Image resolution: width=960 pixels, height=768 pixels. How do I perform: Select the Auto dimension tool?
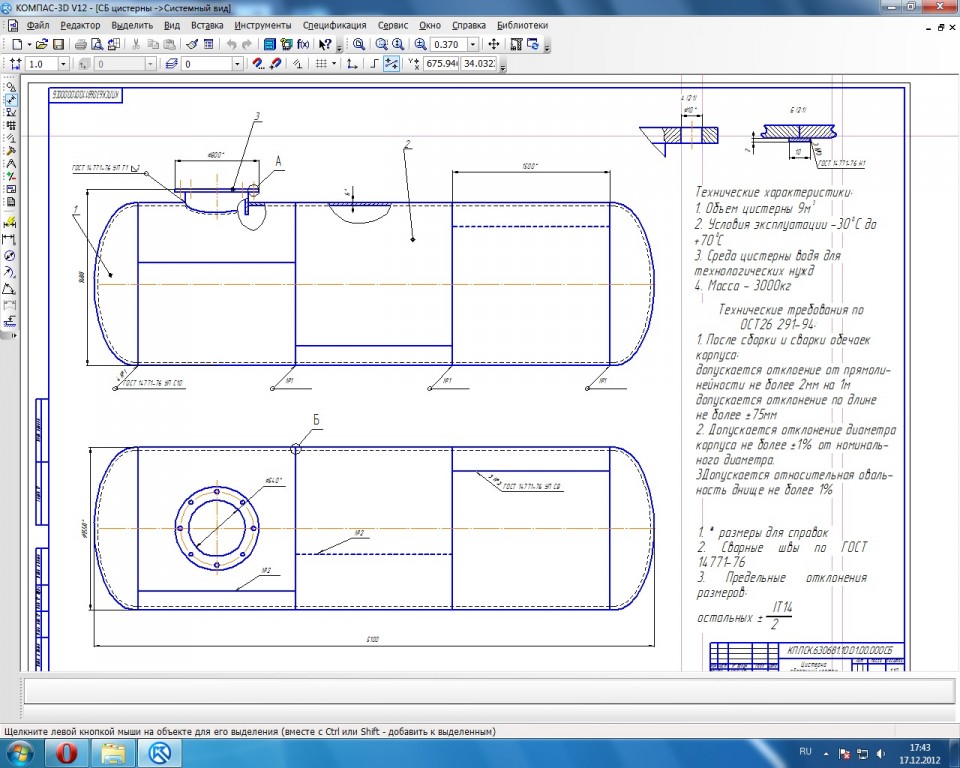click(x=10, y=222)
